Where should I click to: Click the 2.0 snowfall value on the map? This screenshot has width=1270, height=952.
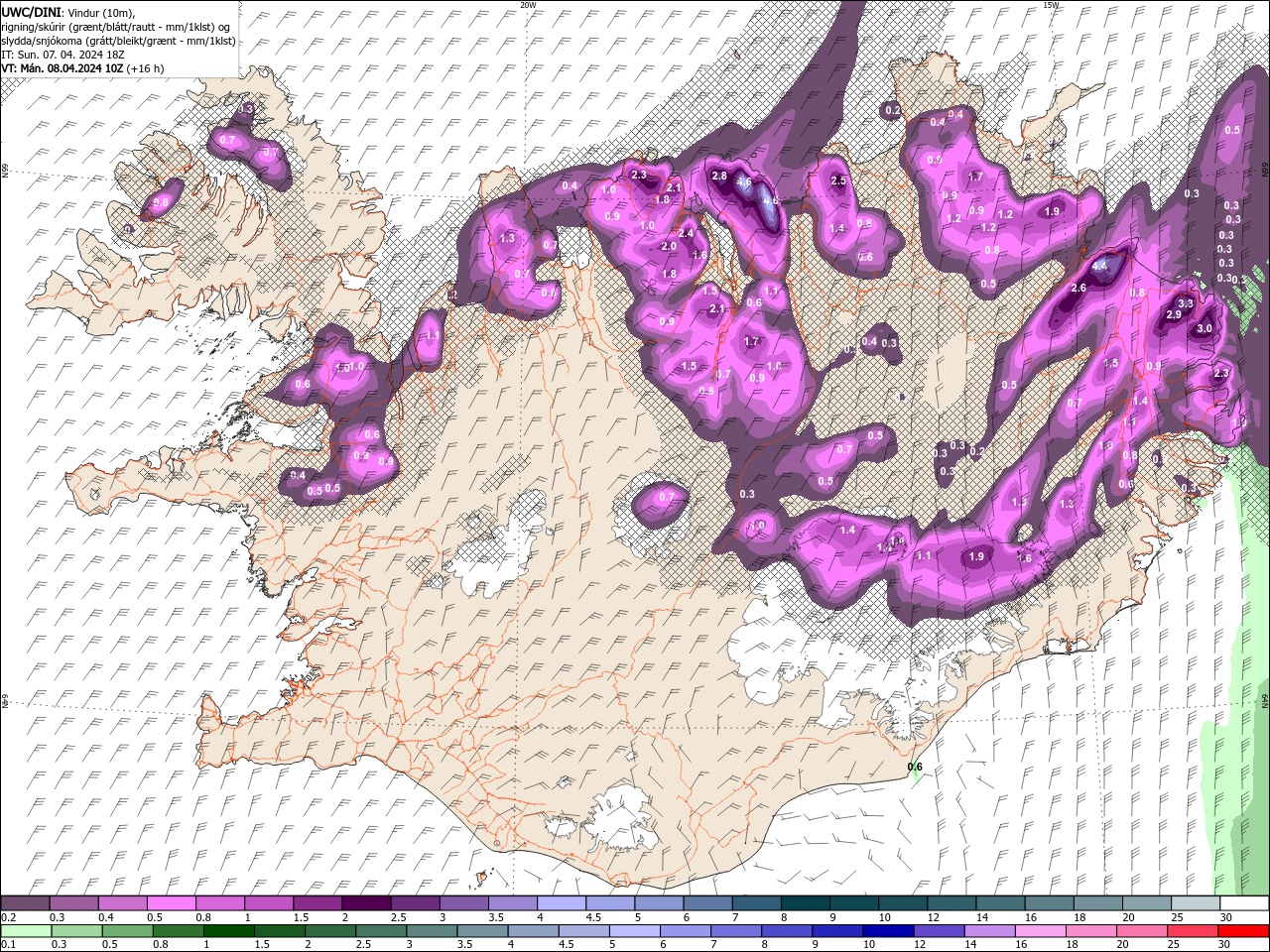(x=669, y=246)
